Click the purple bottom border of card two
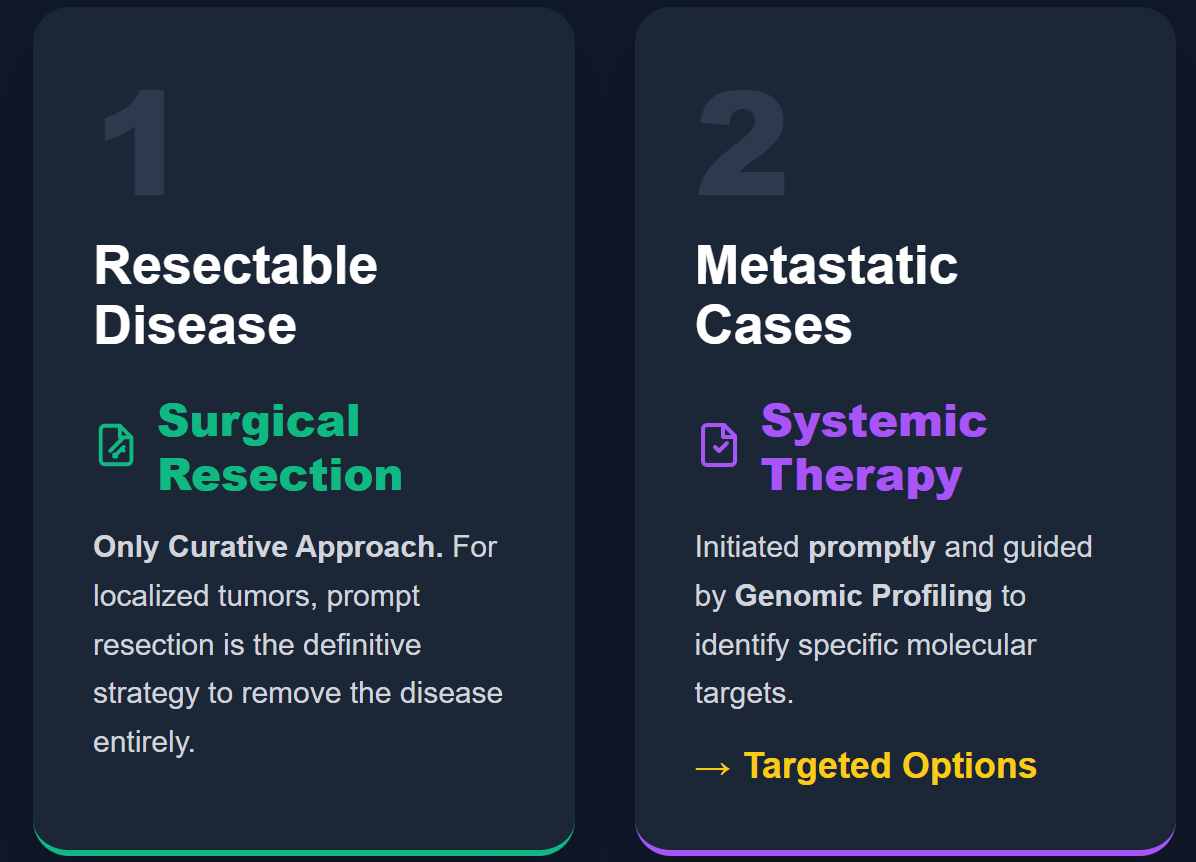This screenshot has width=1196, height=862. (905, 850)
